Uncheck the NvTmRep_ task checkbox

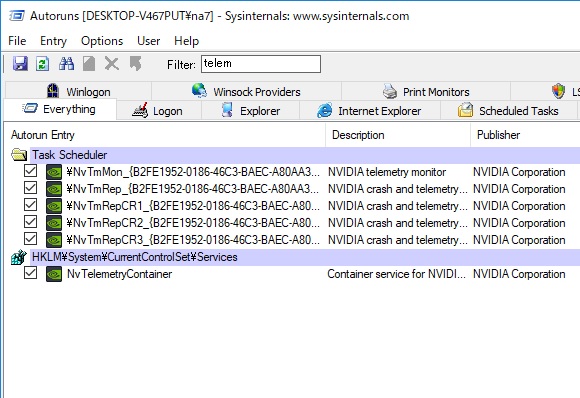pyautogui.click(x=30, y=188)
